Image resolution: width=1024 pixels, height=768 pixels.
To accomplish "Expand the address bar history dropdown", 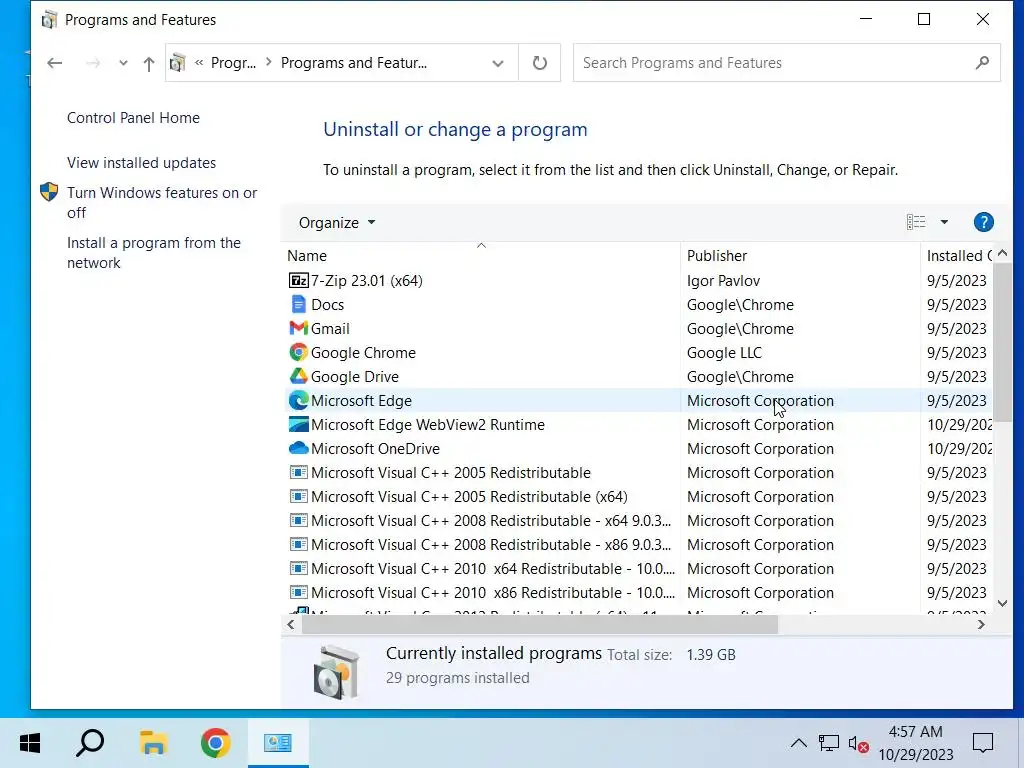I will click(498, 63).
